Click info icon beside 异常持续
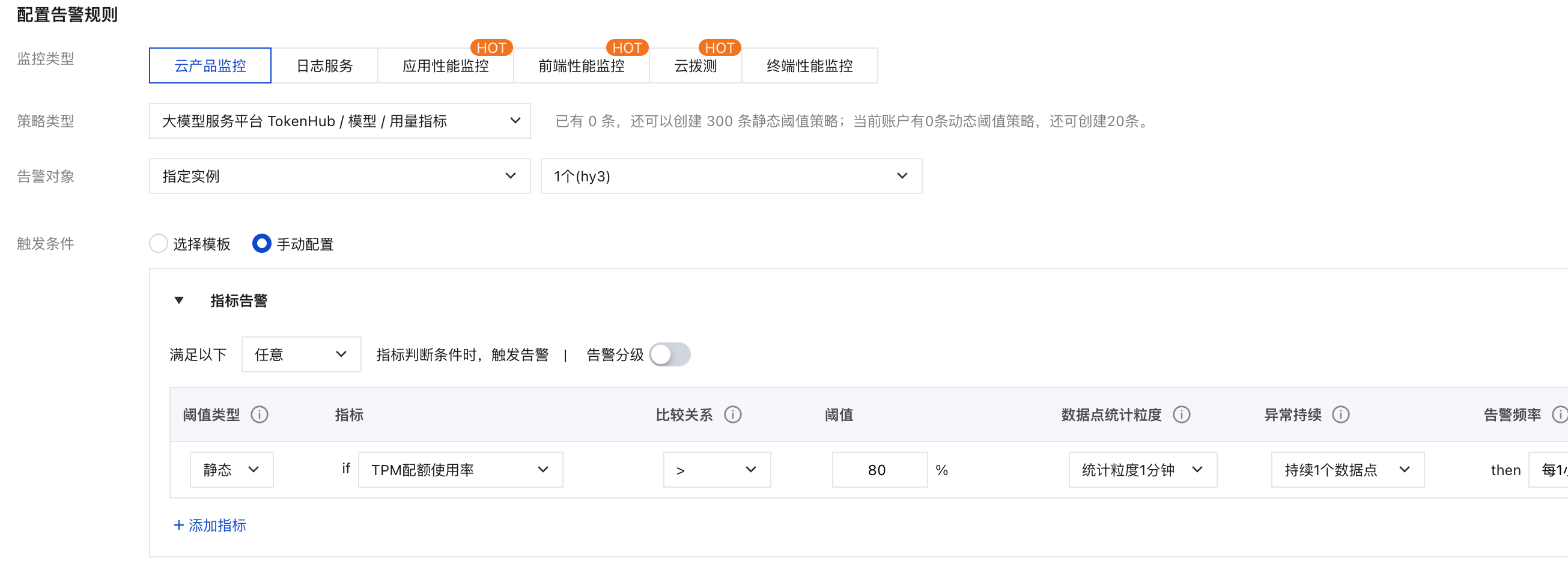Image resolution: width=1568 pixels, height=561 pixels. click(x=1341, y=414)
